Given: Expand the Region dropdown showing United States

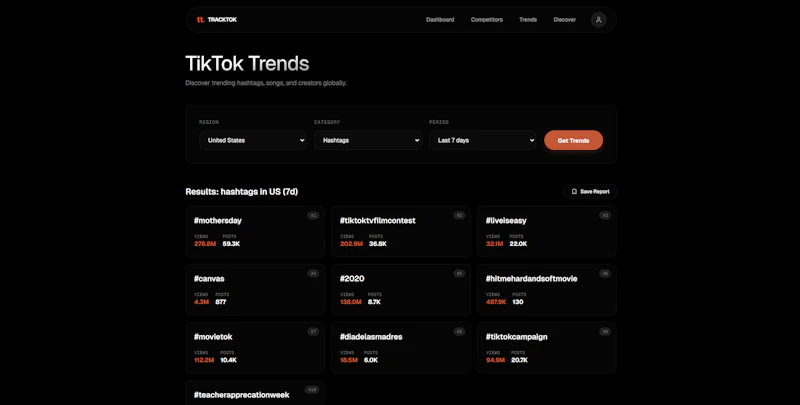Looking at the screenshot, I should coord(253,140).
